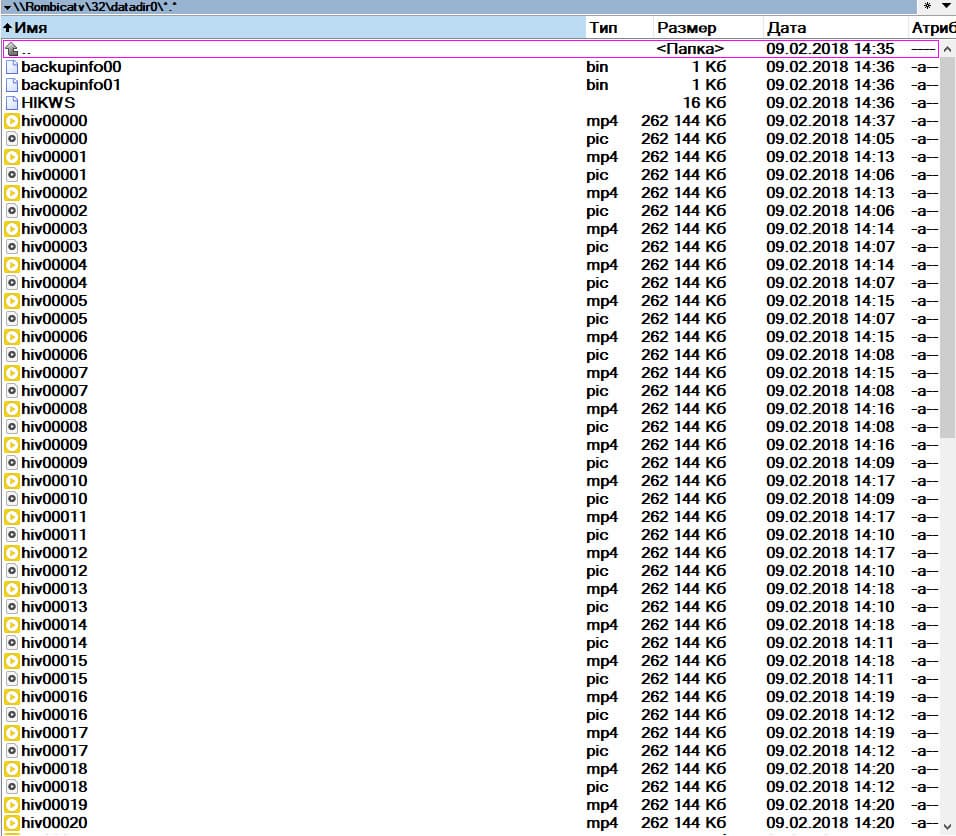The image size is (956, 836).
Task: Sort by the Имя column header
Action: 293,27
